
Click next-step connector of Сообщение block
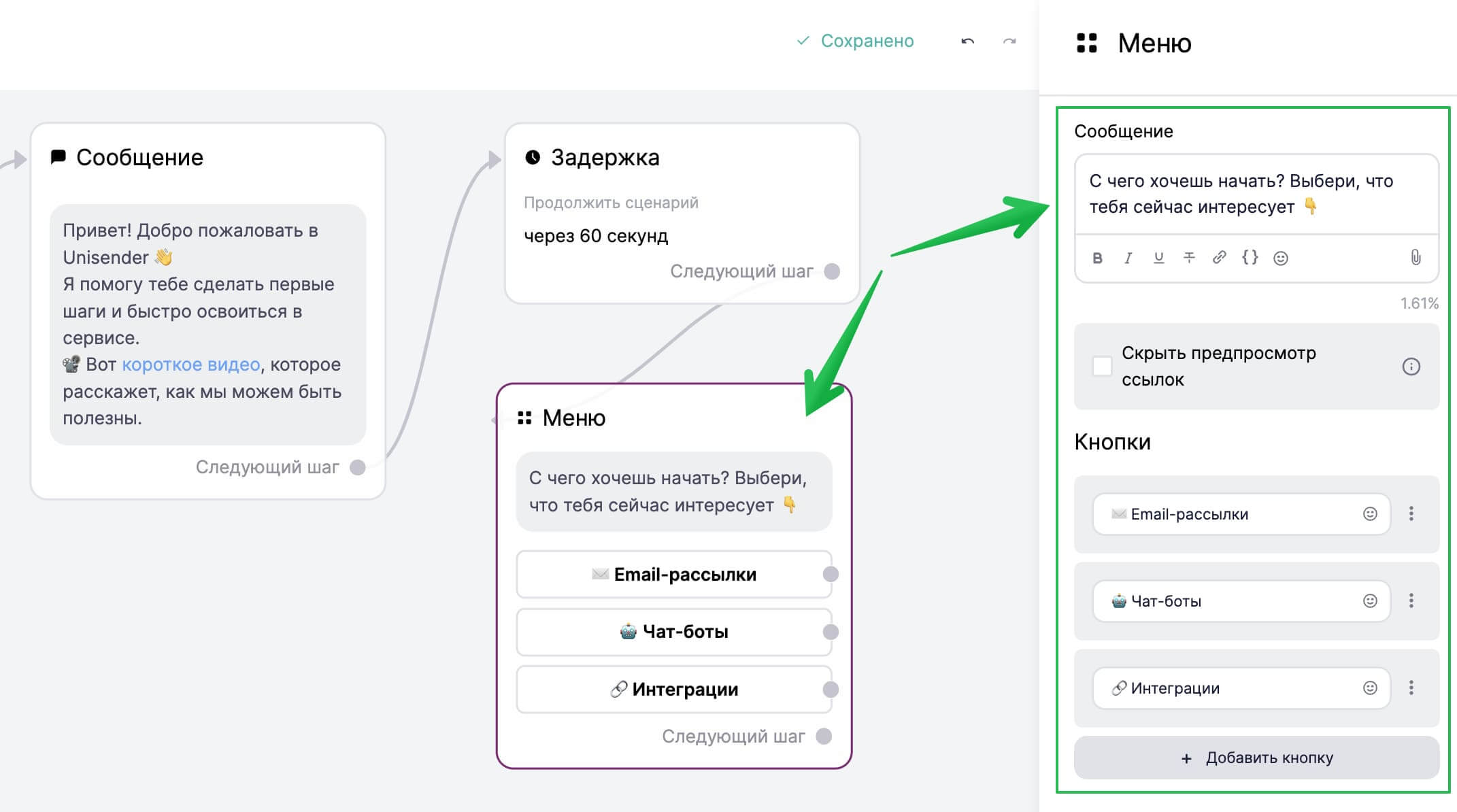coord(358,467)
